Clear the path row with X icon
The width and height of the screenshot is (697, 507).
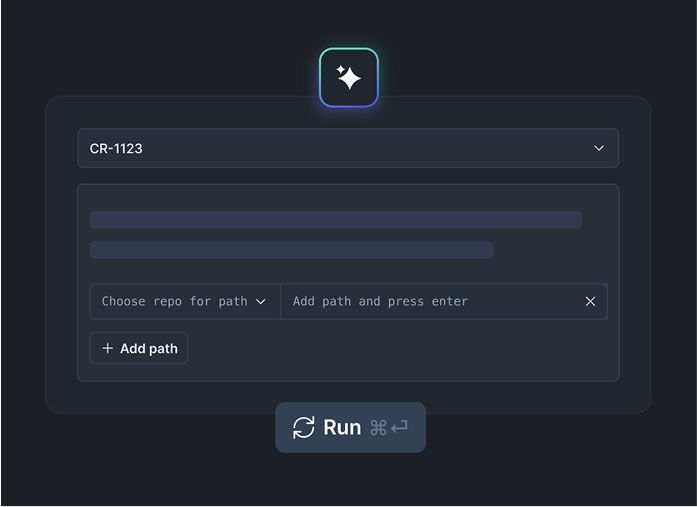590,301
